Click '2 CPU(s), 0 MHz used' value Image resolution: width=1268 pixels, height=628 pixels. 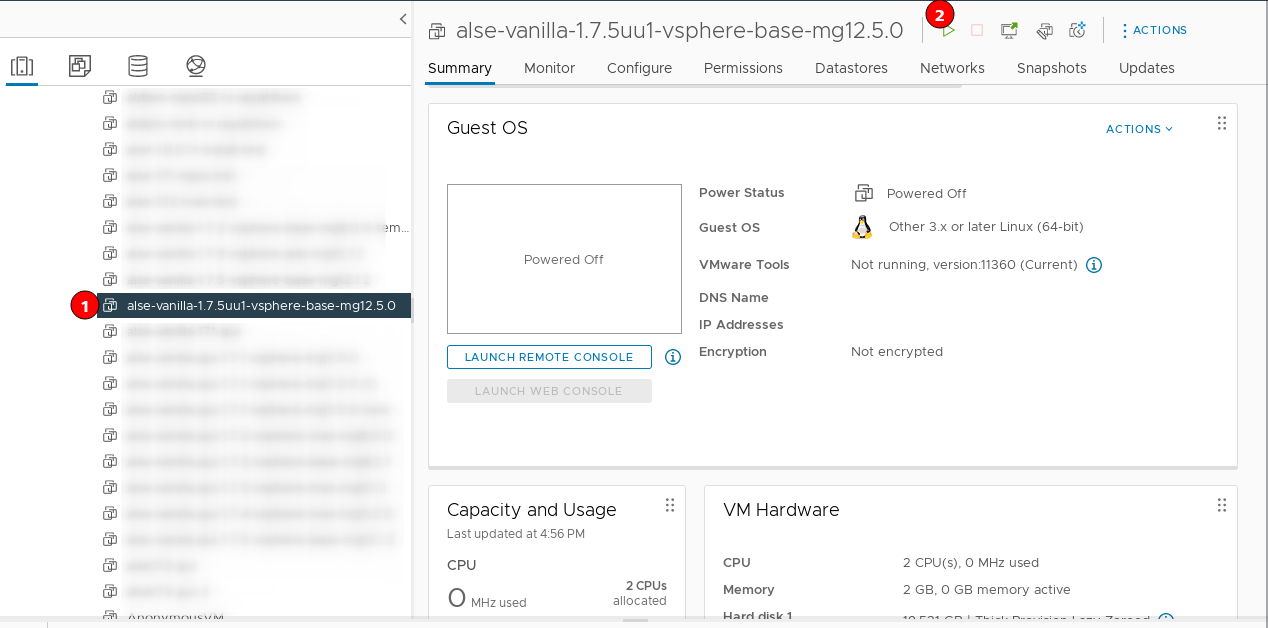click(971, 563)
